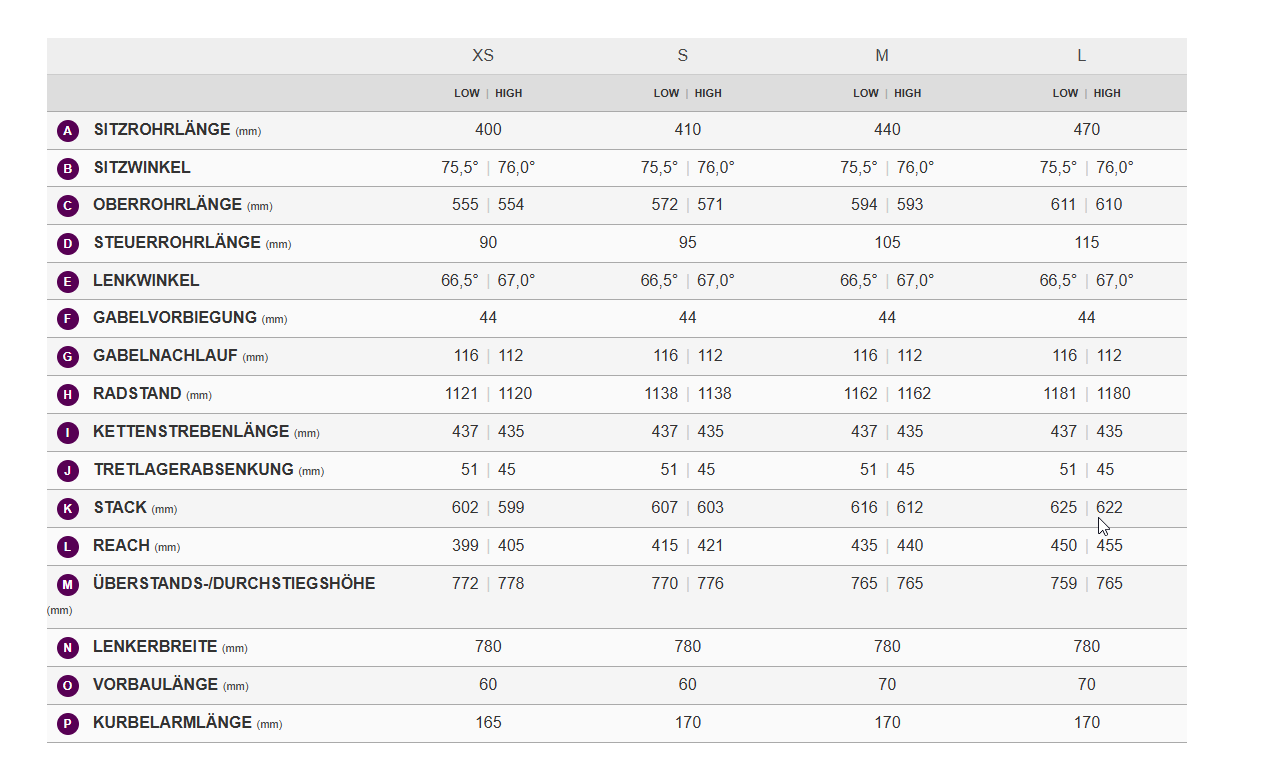Click the F badge beside Gabelvorbiegung
1265x778 pixels.
pos(68,319)
